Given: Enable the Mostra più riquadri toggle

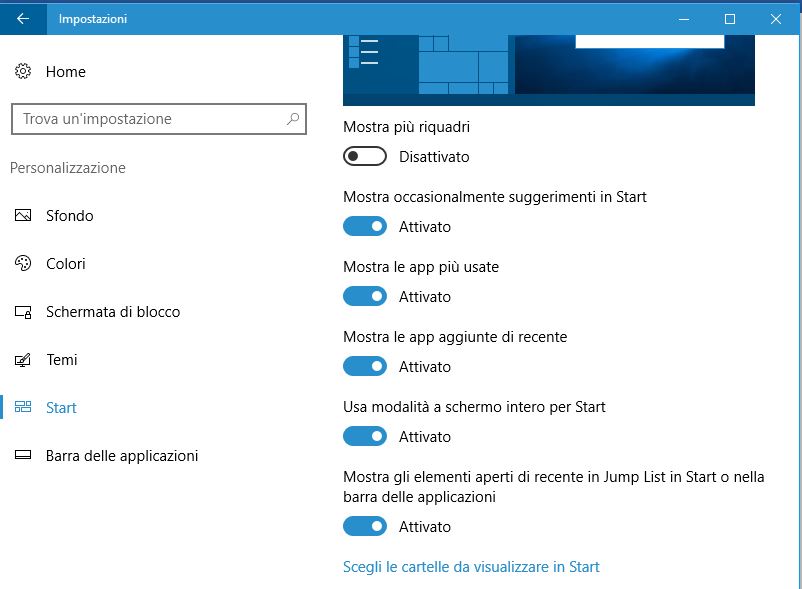Looking at the screenshot, I should click(365, 157).
